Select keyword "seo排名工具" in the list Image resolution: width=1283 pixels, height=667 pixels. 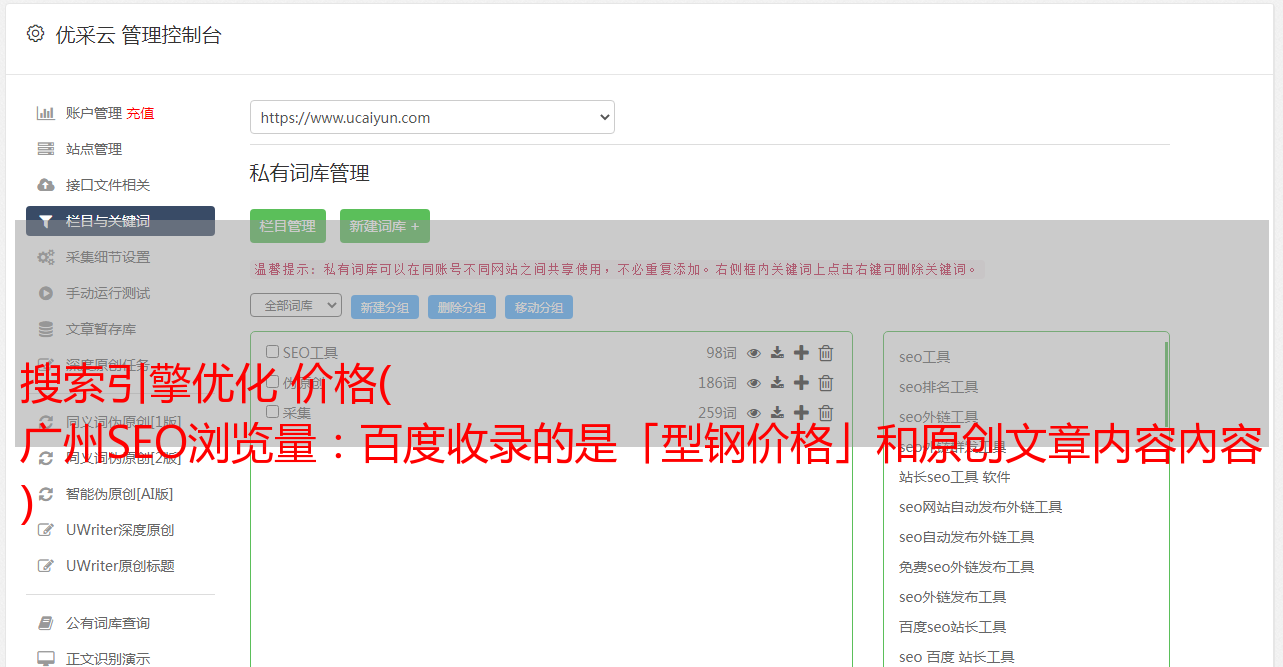(938, 387)
